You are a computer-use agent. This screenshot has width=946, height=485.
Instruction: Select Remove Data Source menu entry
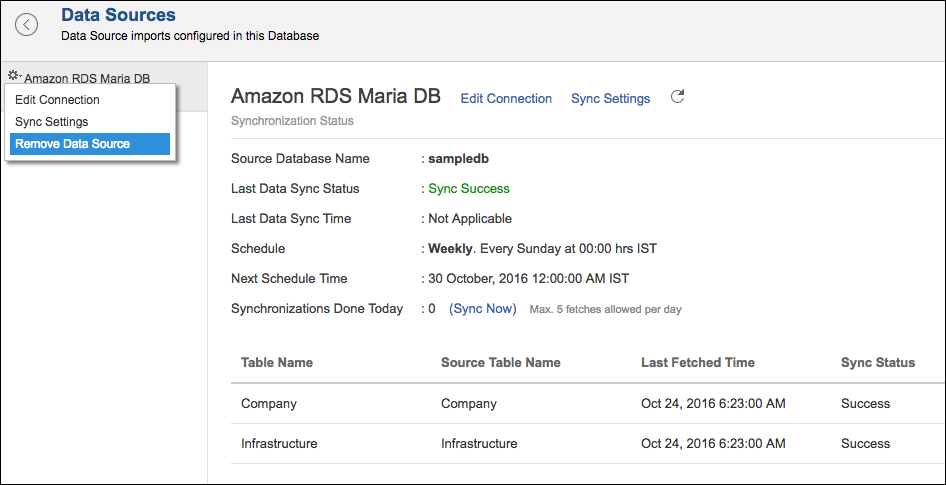[x=90, y=144]
